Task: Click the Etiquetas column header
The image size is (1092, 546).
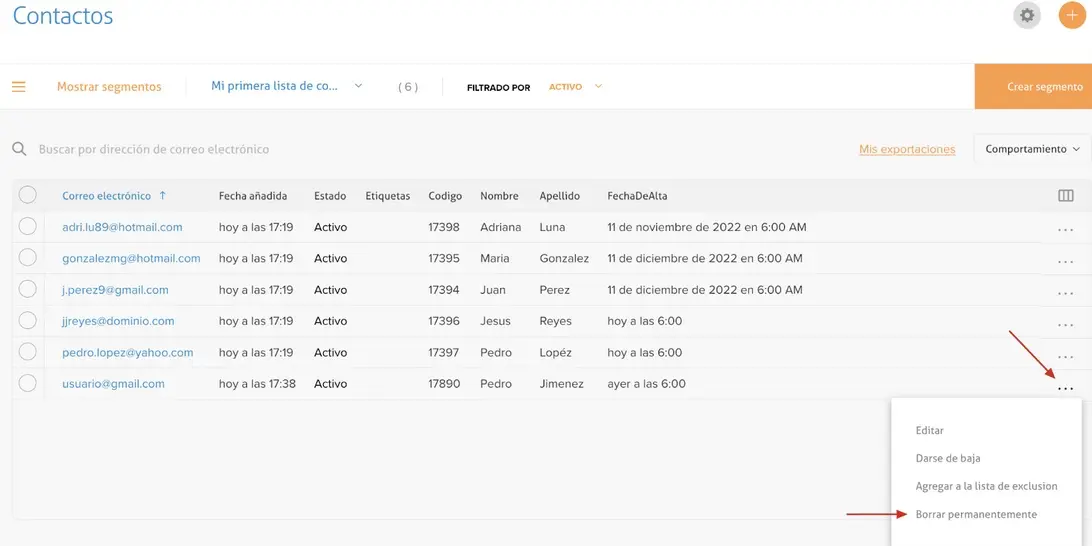Action: [388, 196]
